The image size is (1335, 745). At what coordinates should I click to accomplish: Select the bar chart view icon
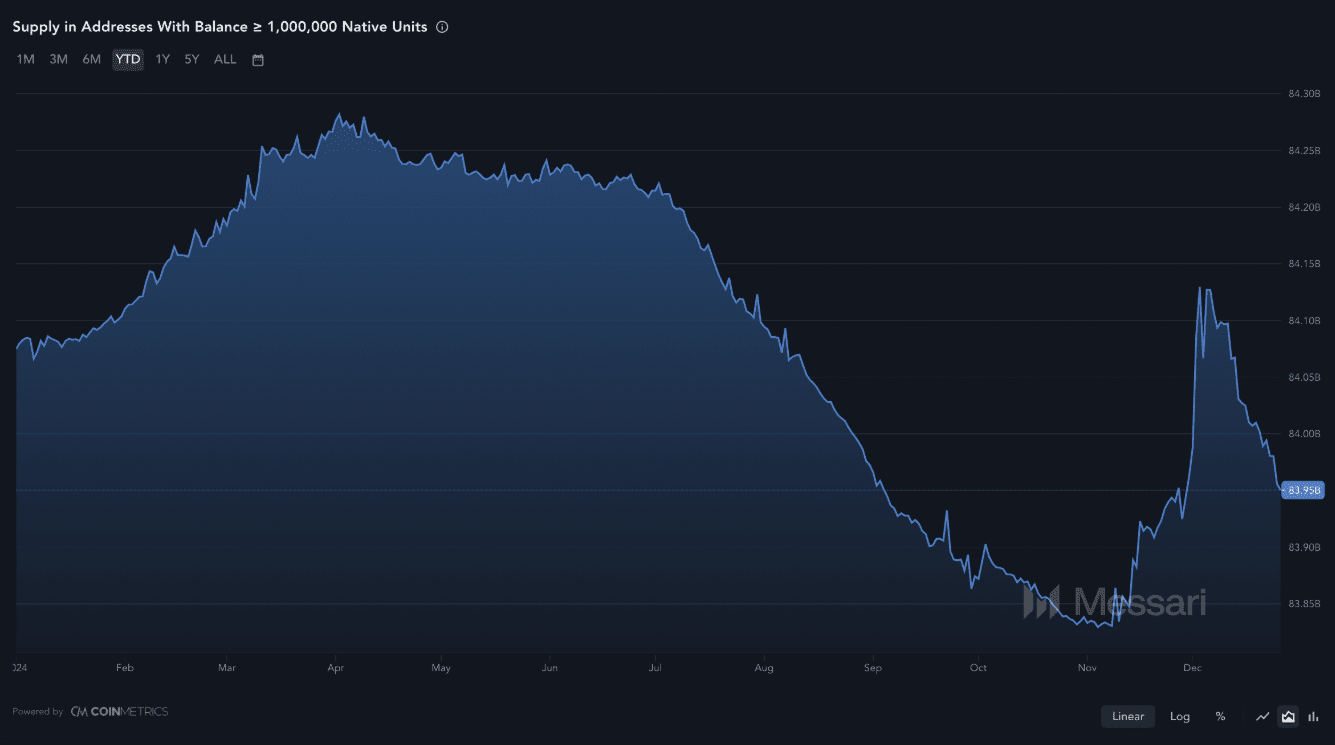pyautogui.click(x=1313, y=716)
